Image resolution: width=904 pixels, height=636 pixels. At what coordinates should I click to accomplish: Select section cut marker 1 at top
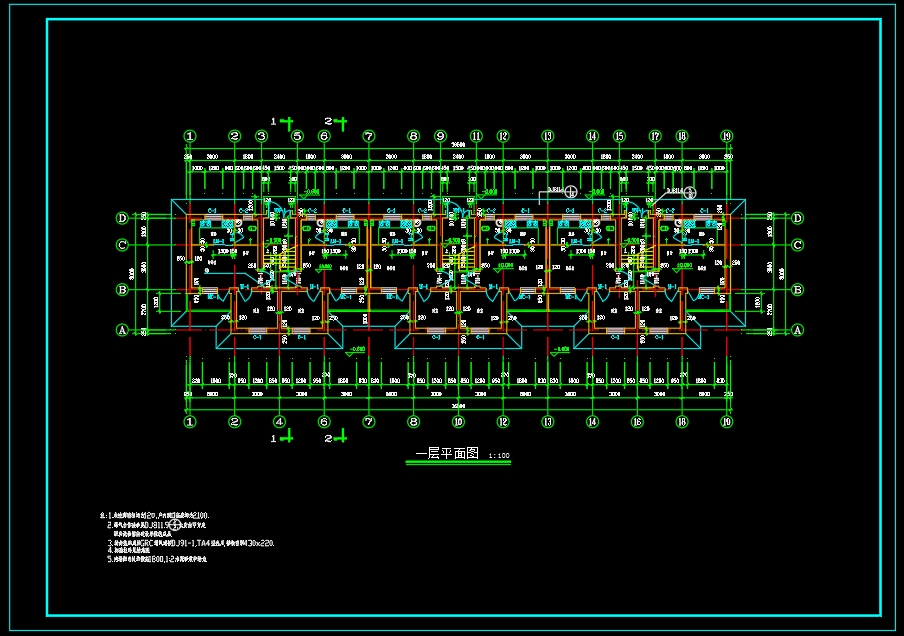coord(284,123)
